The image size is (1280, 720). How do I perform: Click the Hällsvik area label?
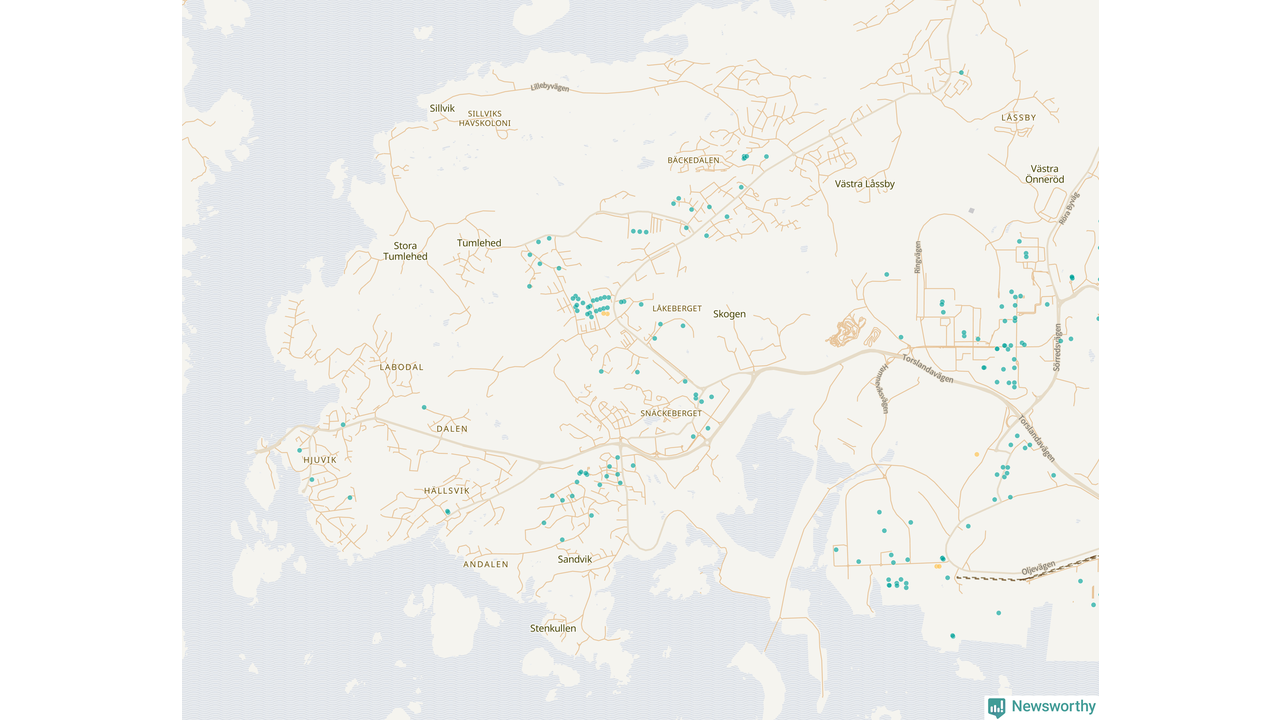coord(446,491)
